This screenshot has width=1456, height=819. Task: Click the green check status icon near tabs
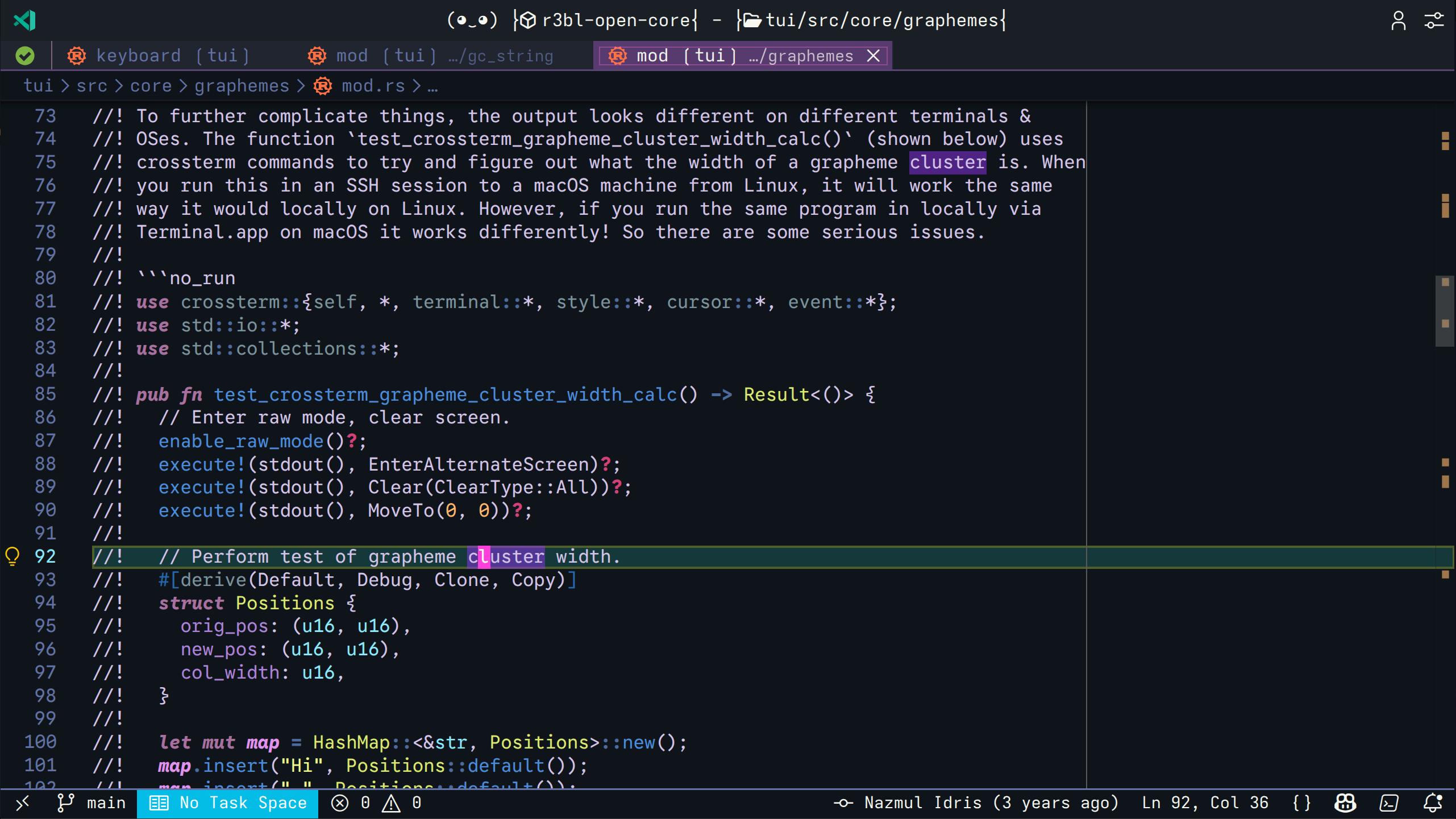click(x=24, y=55)
